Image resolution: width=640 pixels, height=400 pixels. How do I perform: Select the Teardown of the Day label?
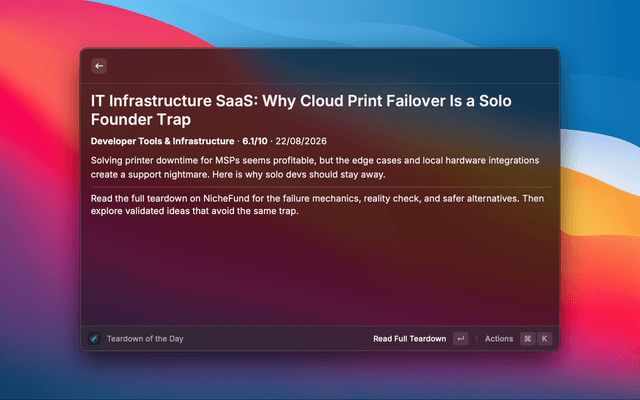click(x=145, y=339)
